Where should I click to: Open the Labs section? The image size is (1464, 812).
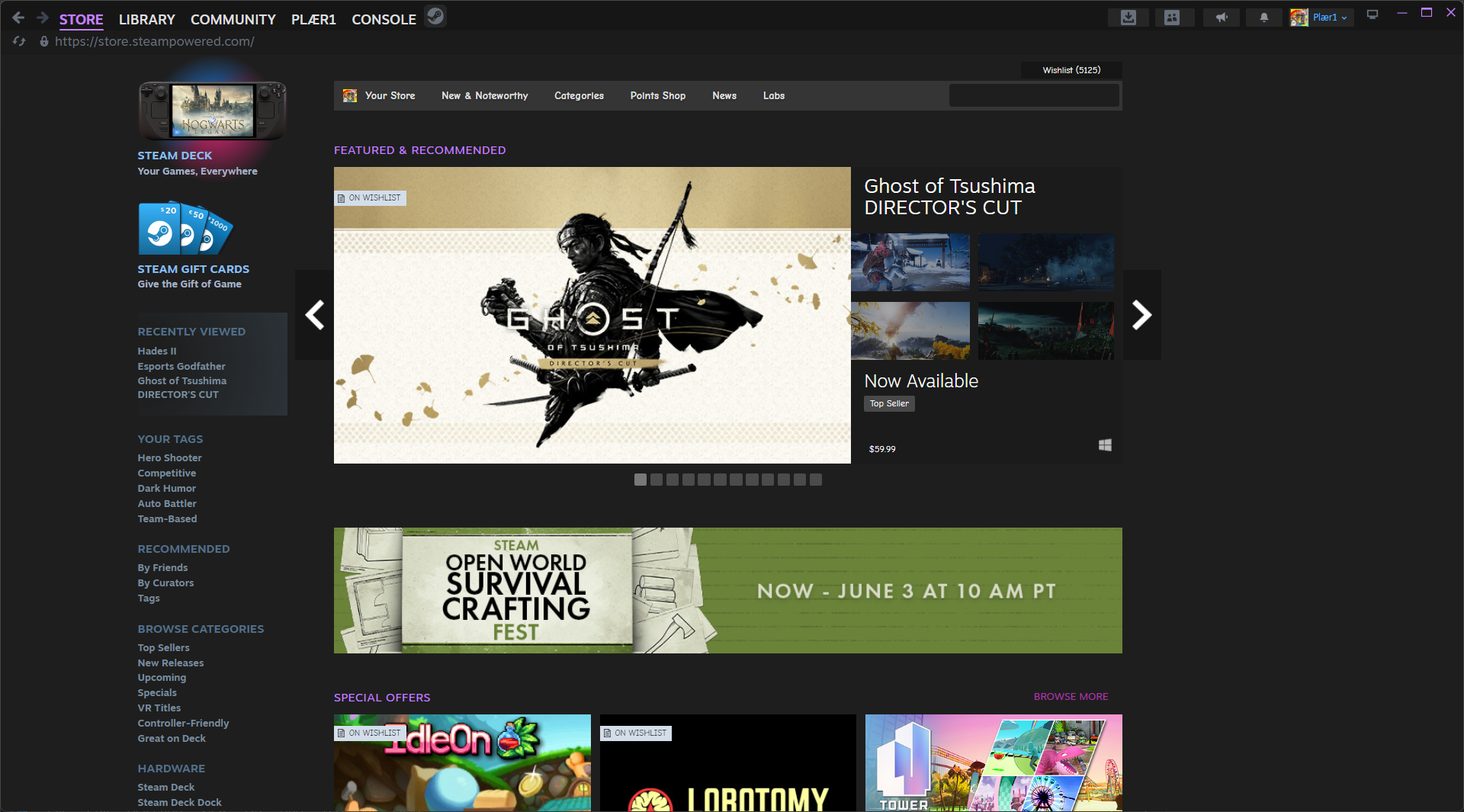[773, 95]
